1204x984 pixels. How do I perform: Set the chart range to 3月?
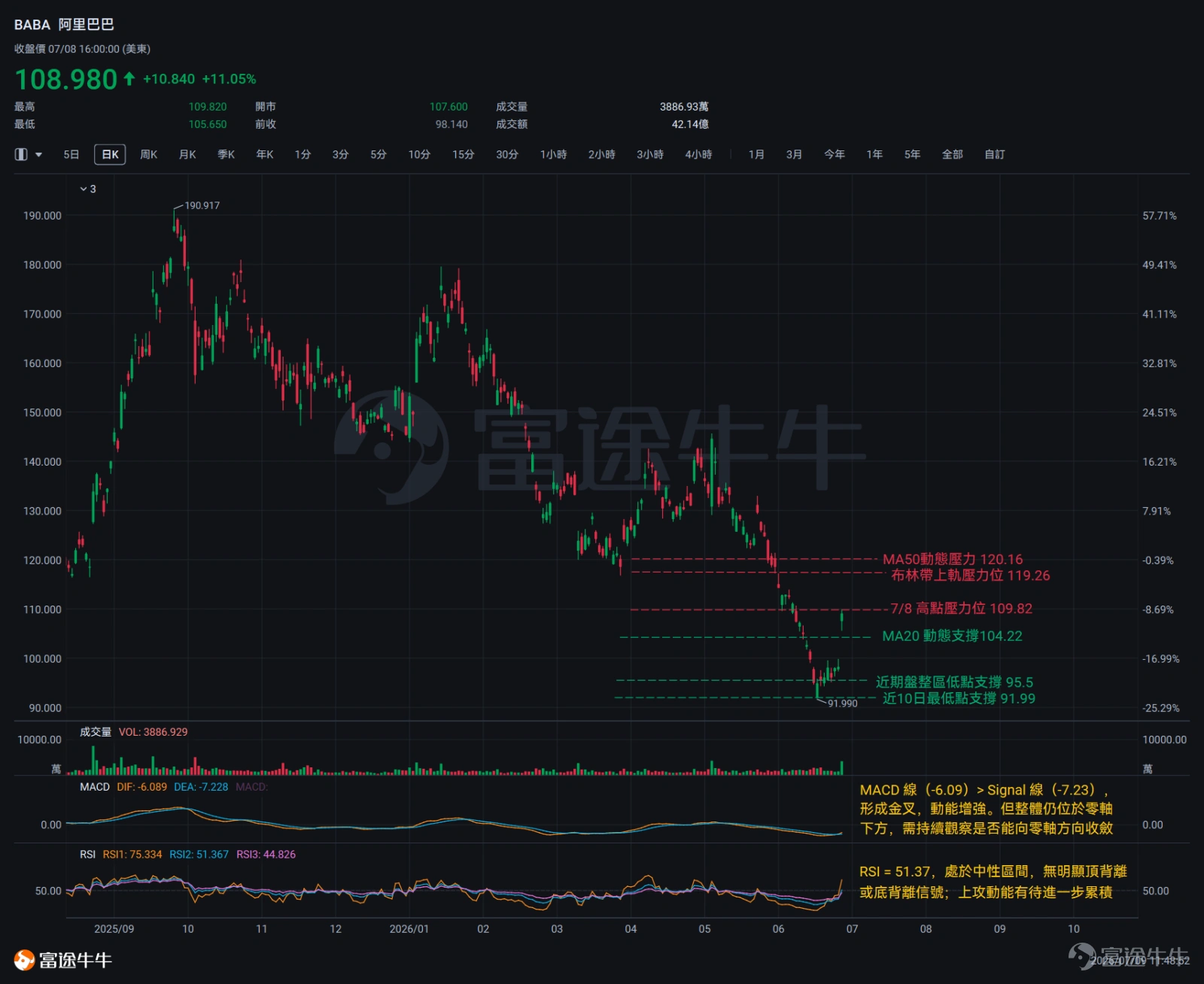pyautogui.click(x=795, y=154)
